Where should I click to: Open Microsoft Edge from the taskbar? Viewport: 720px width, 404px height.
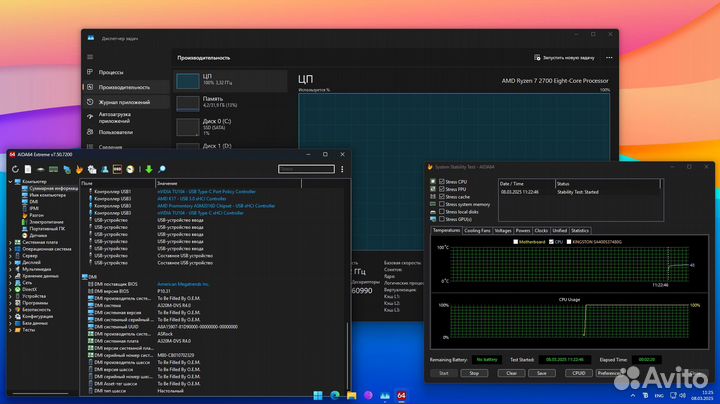(335, 395)
